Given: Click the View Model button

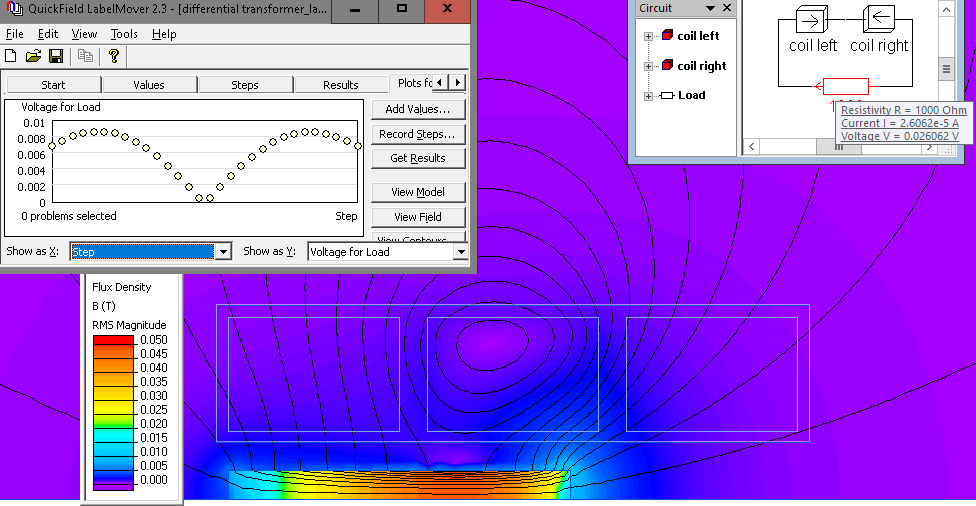Looking at the screenshot, I should pos(418,192).
